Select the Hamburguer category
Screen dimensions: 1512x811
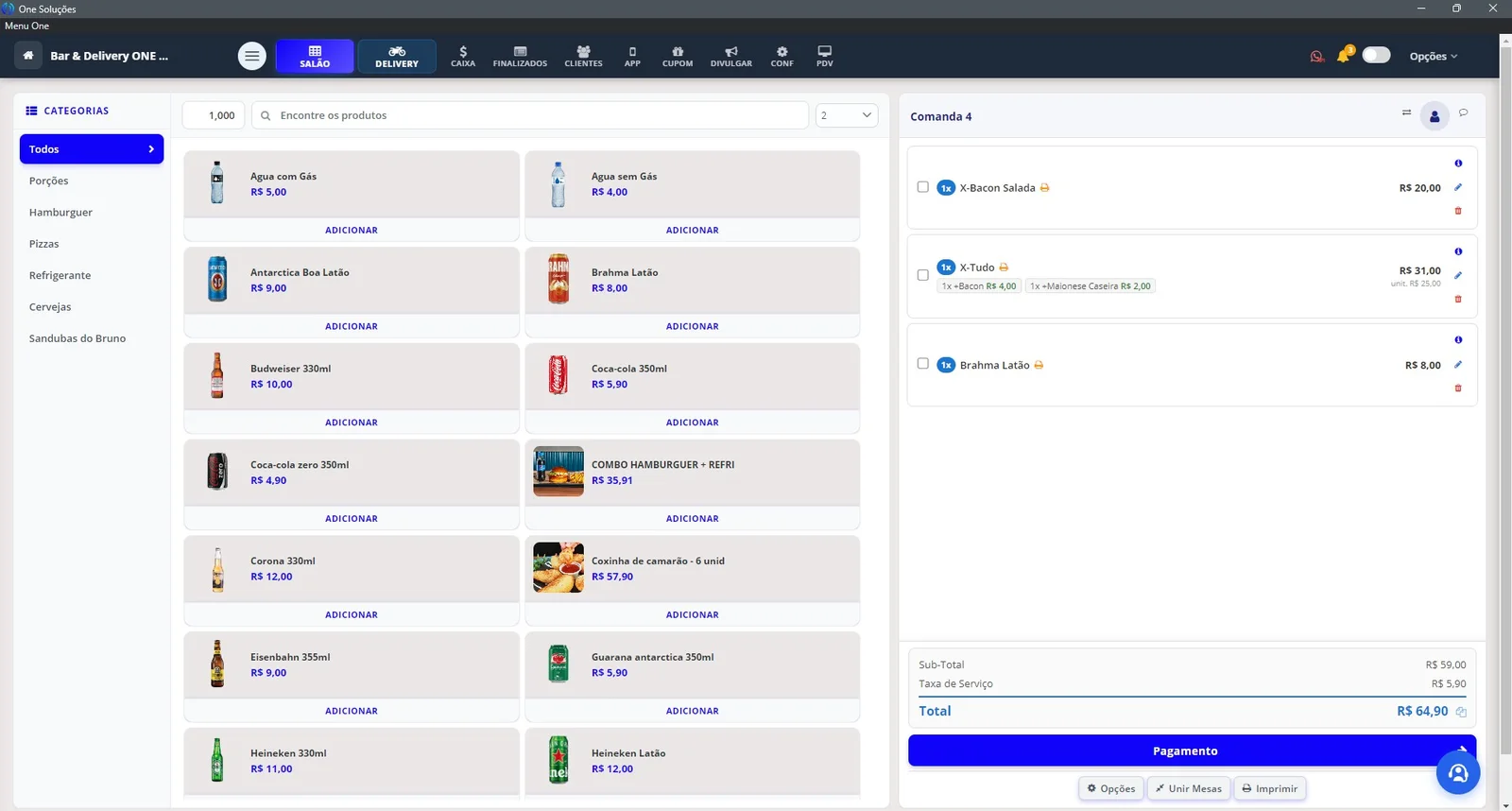[x=60, y=213]
